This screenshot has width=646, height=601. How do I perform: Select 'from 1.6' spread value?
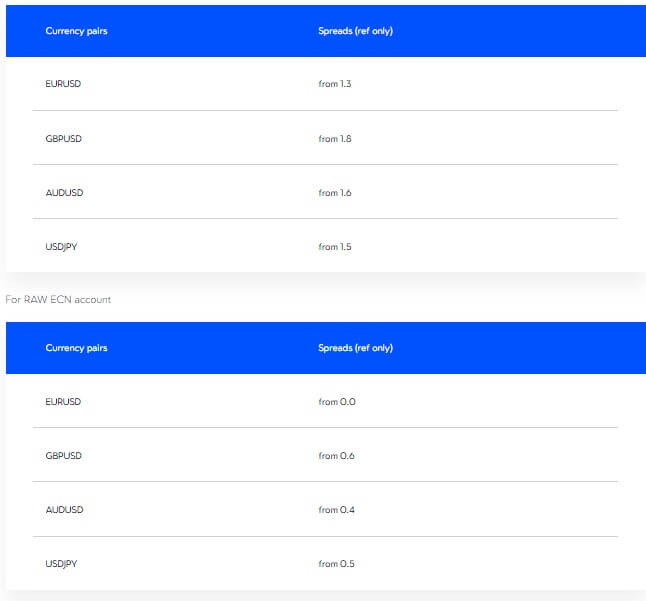pyautogui.click(x=335, y=192)
